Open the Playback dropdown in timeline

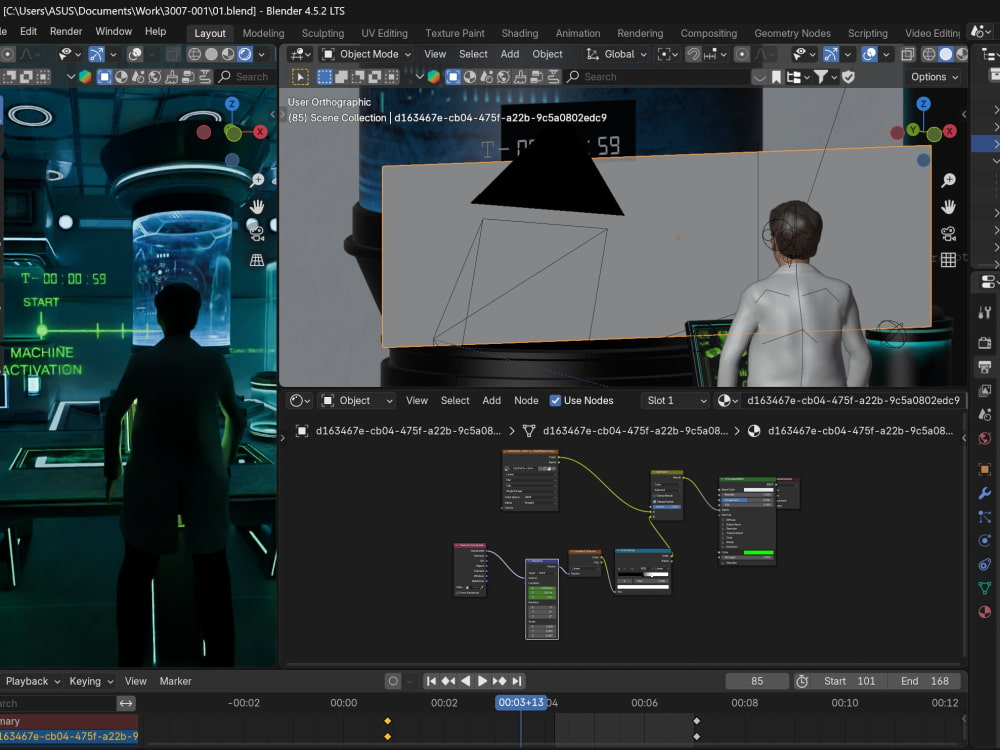[33, 681]
